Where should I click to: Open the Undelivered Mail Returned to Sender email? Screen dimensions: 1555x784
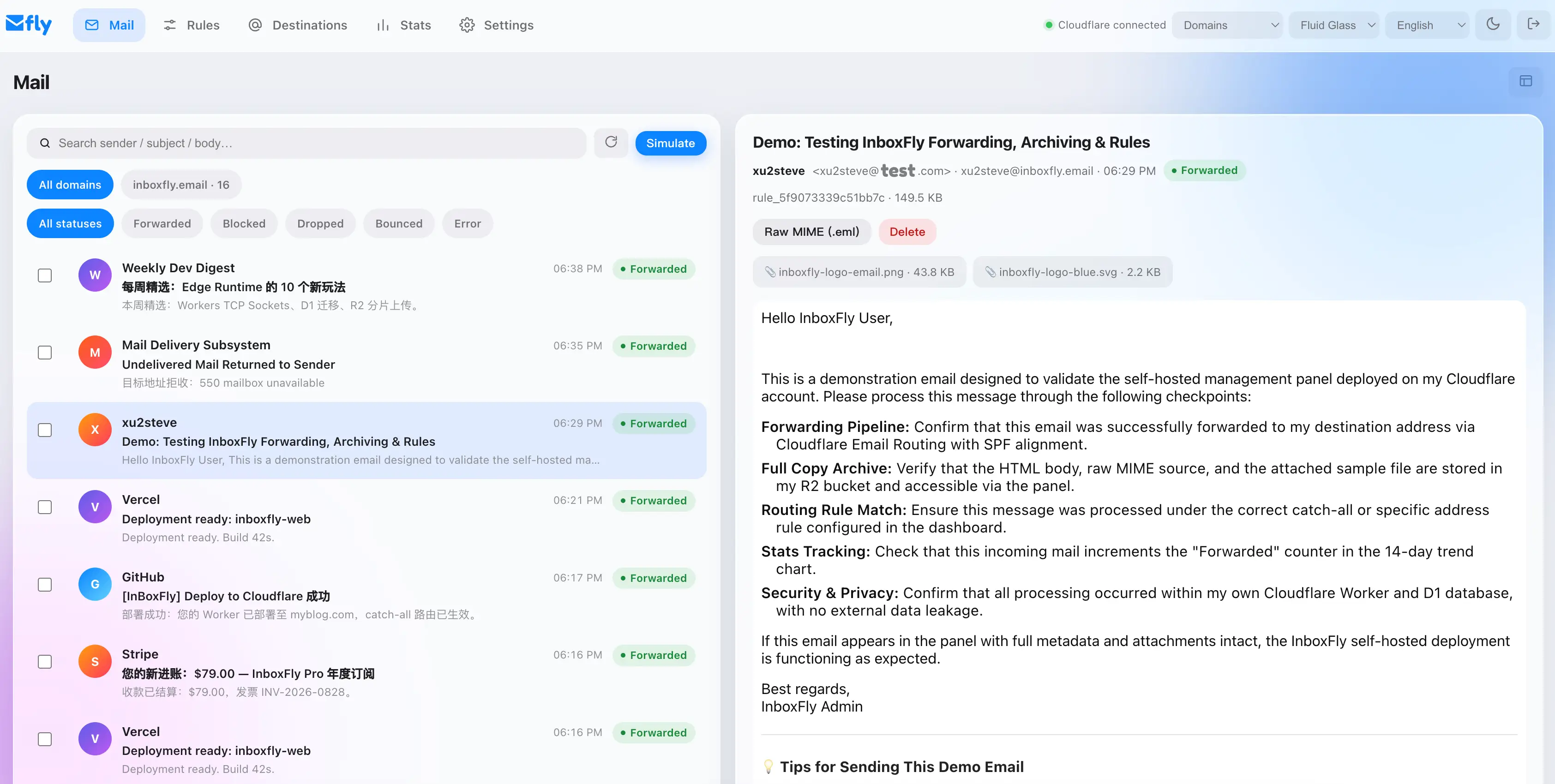(366, 363)
